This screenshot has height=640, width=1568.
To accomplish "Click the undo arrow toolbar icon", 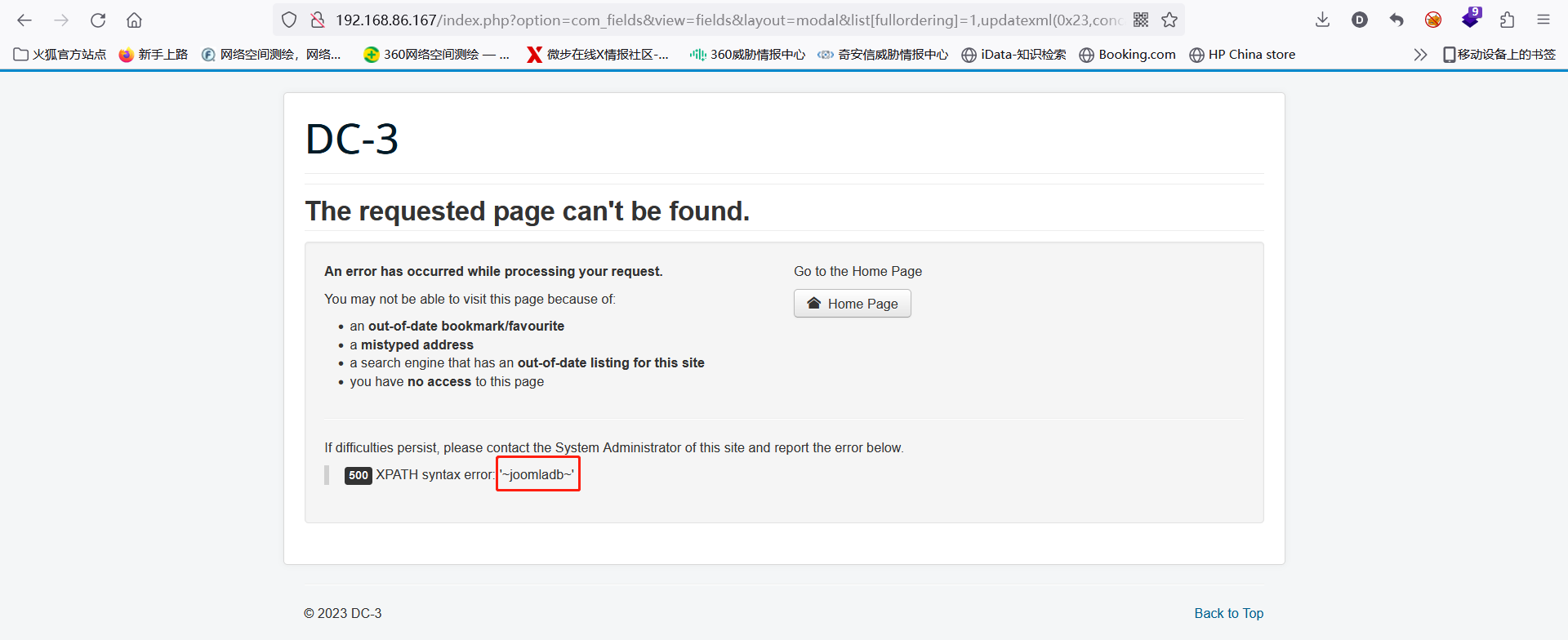I will point(1396,20).
